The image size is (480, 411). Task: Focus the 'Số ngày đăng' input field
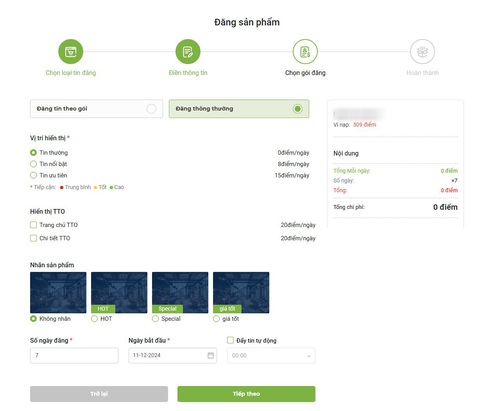click(74, 356)
